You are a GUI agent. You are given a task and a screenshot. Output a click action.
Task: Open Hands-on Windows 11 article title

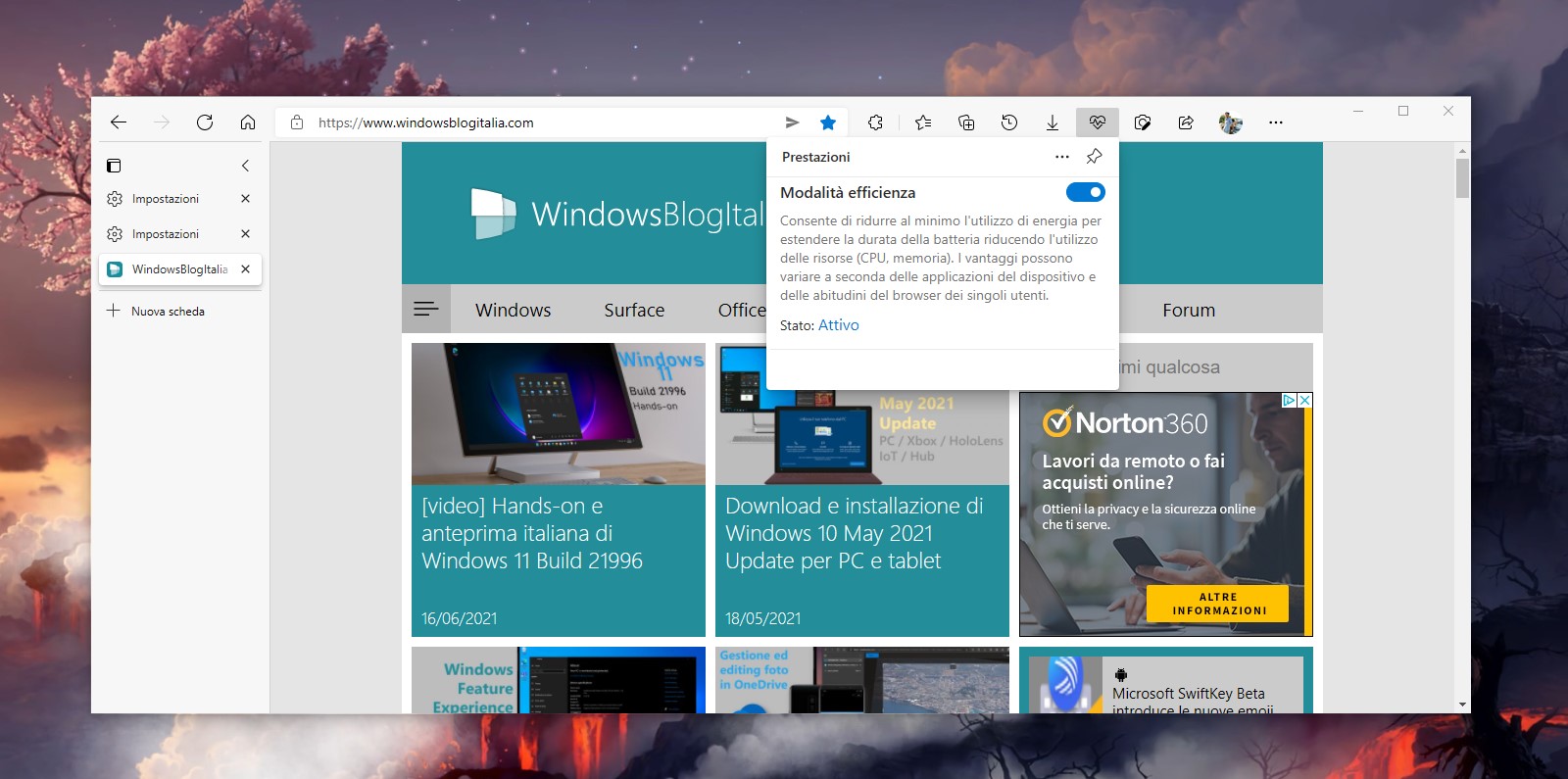532,533
